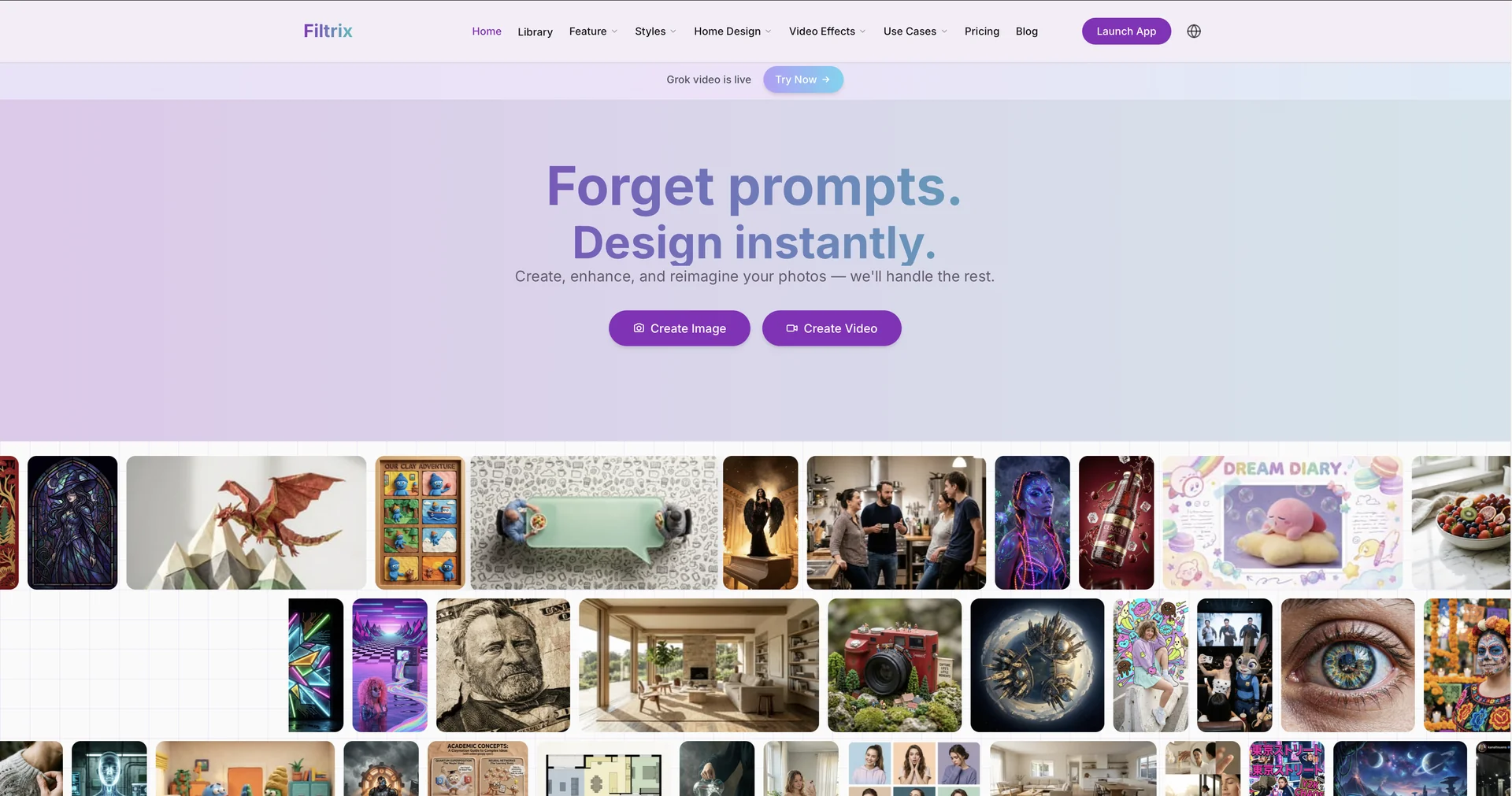Click the globe language selector icon

click(1194, 31)
